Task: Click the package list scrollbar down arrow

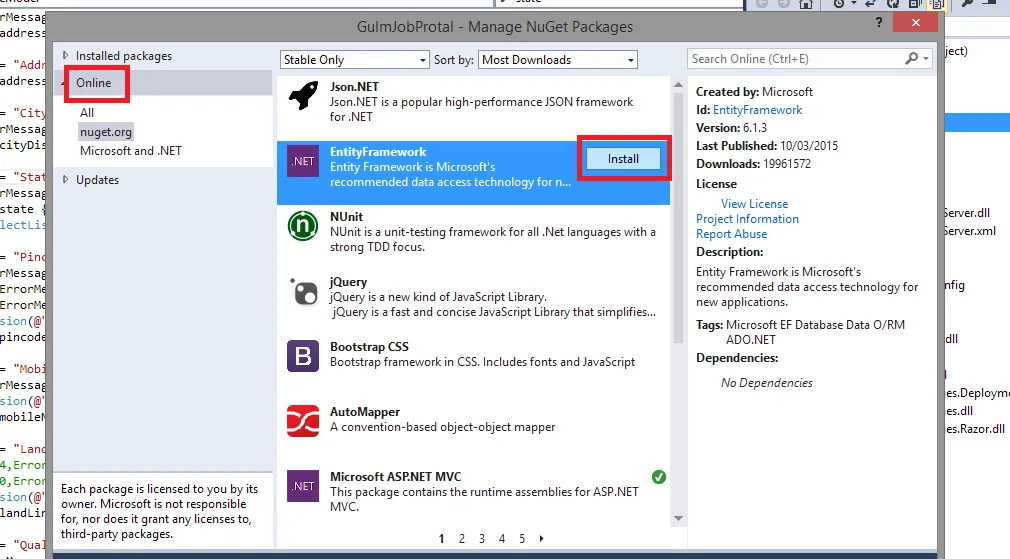Action: pyautogui.click(x=678, y=518)
